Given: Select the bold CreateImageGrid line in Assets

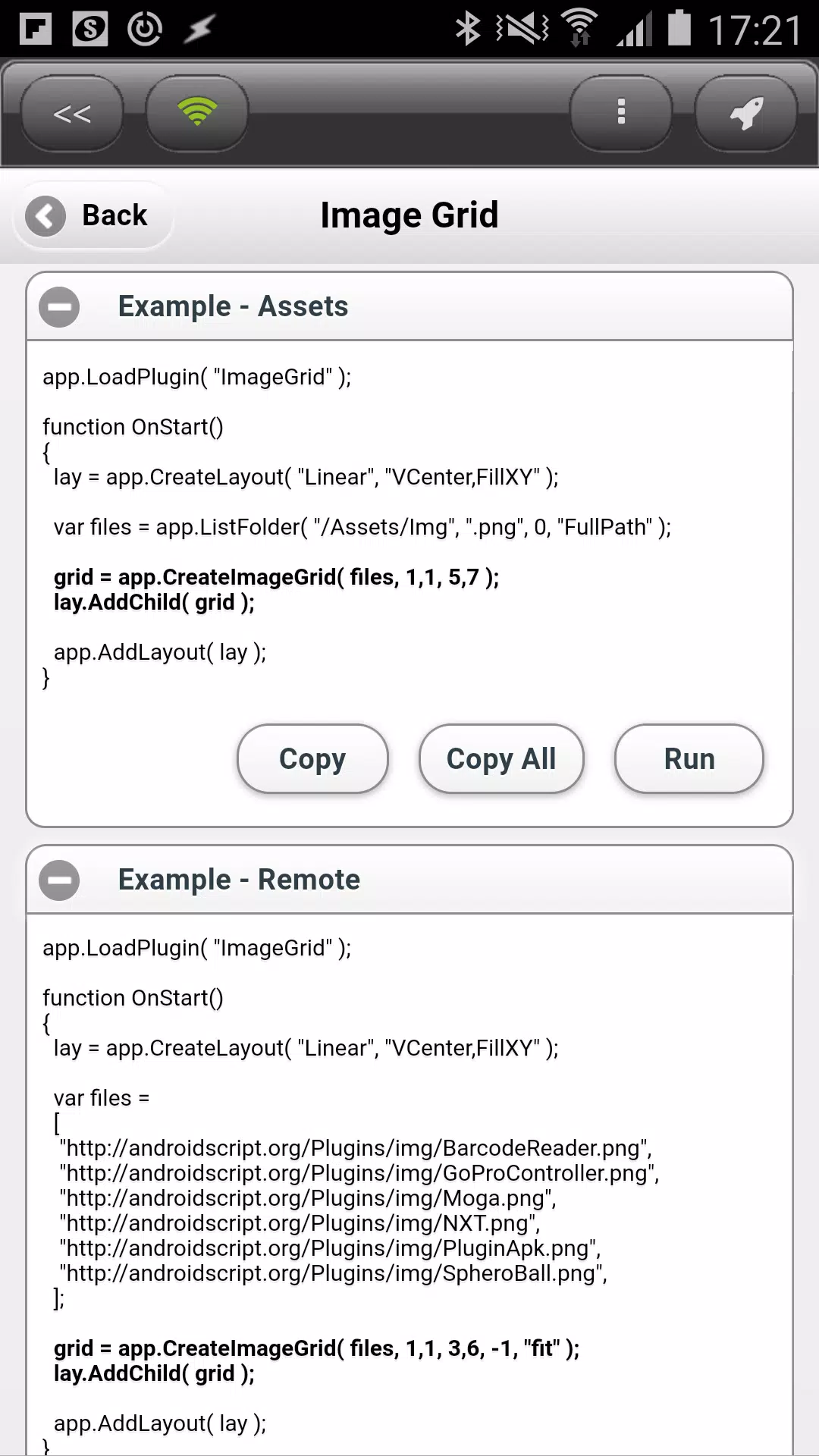Looking at the screenshot, I should point(277,577).
